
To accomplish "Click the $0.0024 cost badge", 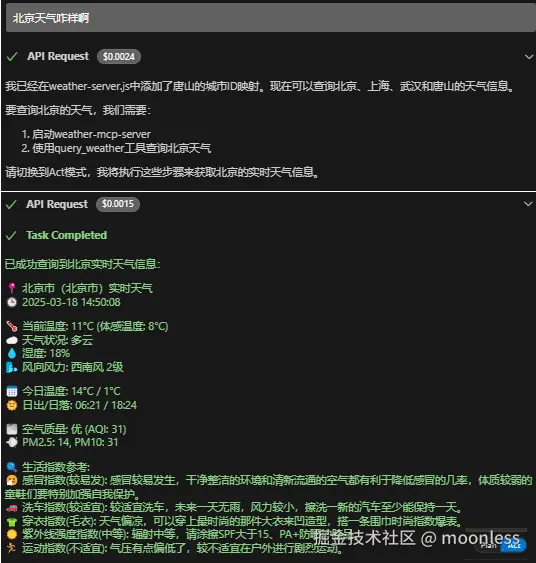I will (118, 56).
